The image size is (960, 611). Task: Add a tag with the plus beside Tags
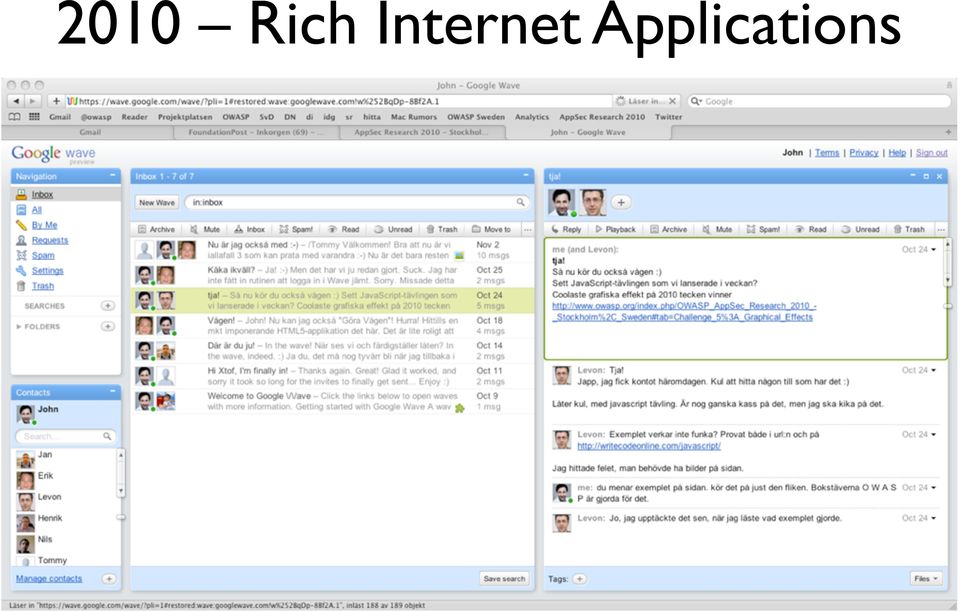pos(579,579)
